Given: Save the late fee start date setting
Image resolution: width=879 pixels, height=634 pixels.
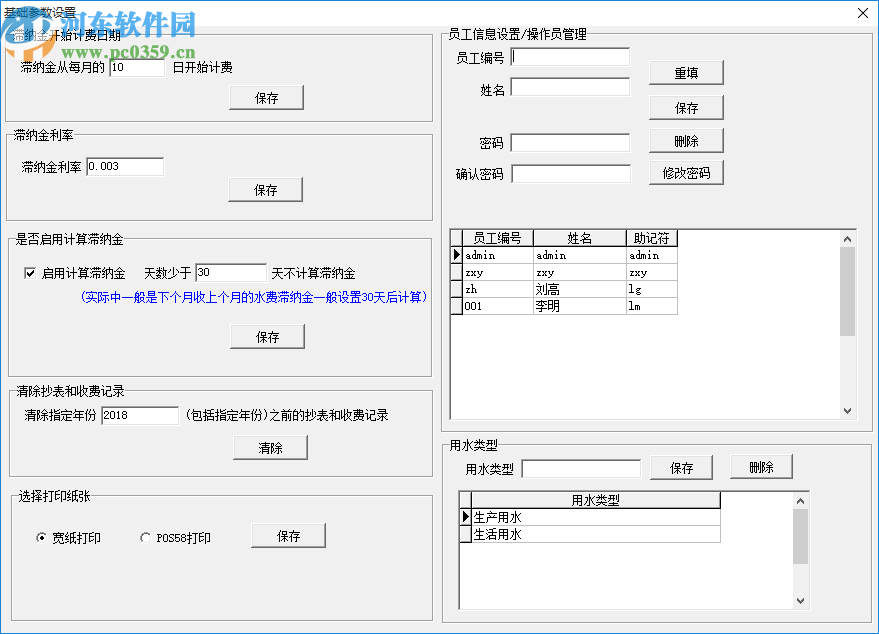Looking at the screenshot, I should coord(266,97).
